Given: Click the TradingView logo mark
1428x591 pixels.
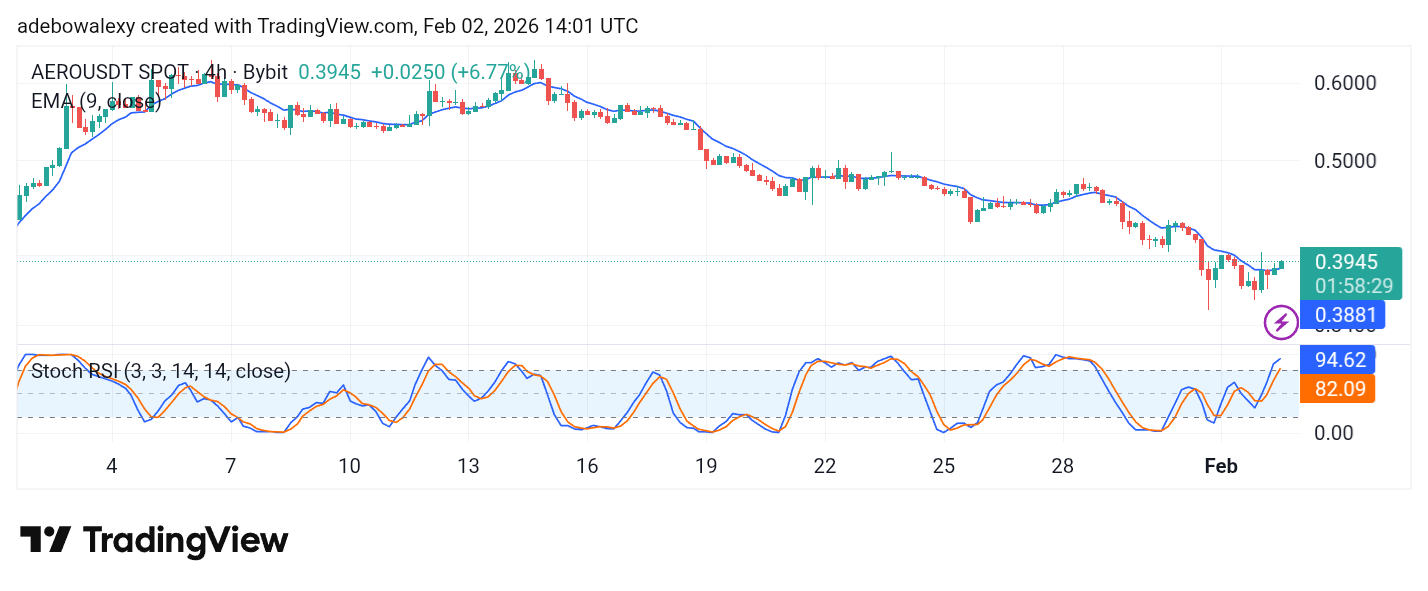Looking at the screenshot, I should (x=45, y=541).
